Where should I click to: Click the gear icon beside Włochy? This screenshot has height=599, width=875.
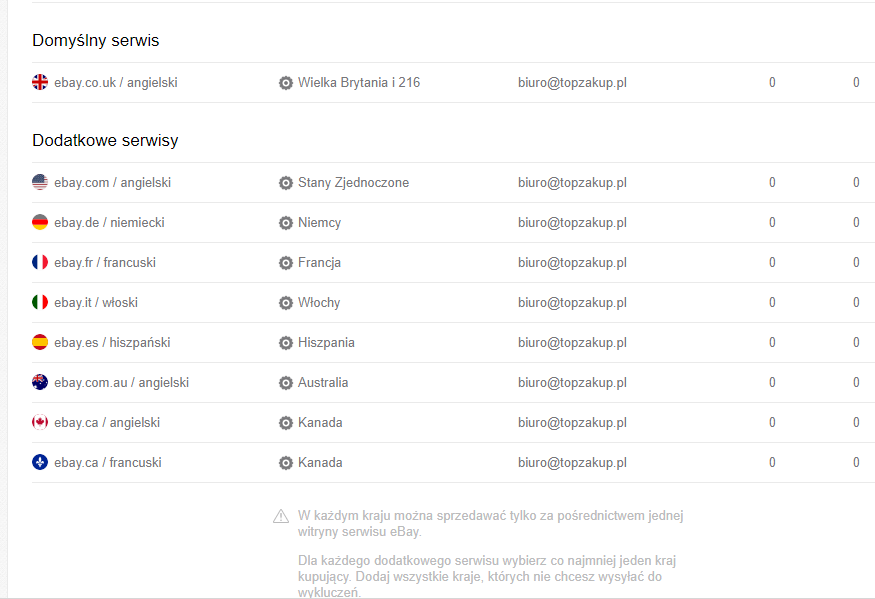(286, 303)
